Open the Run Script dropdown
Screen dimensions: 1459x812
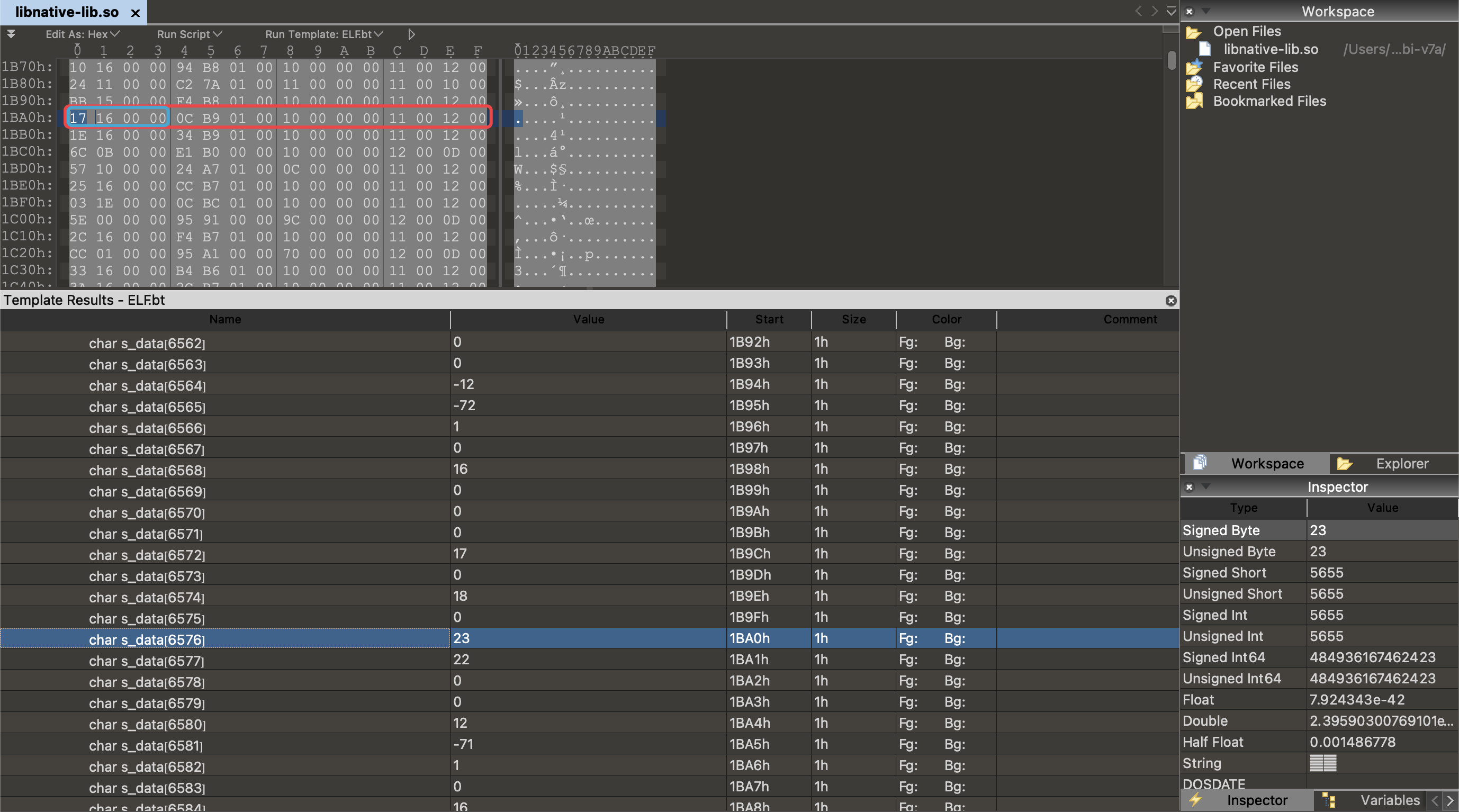tap(189, 34)
